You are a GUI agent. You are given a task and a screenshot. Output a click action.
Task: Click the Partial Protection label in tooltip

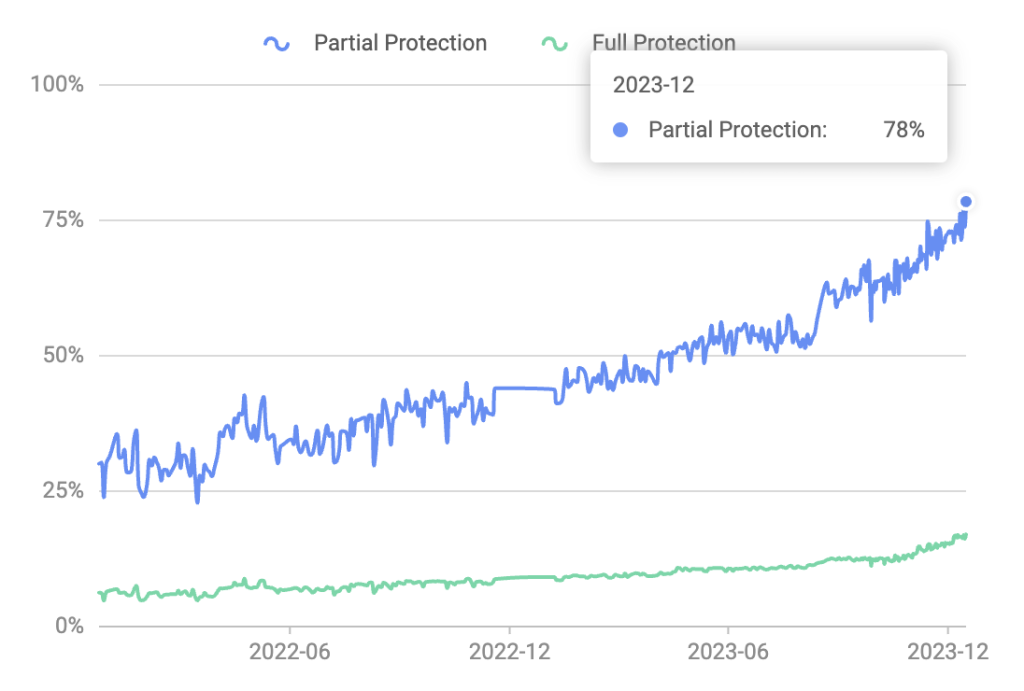click(738, 130)
